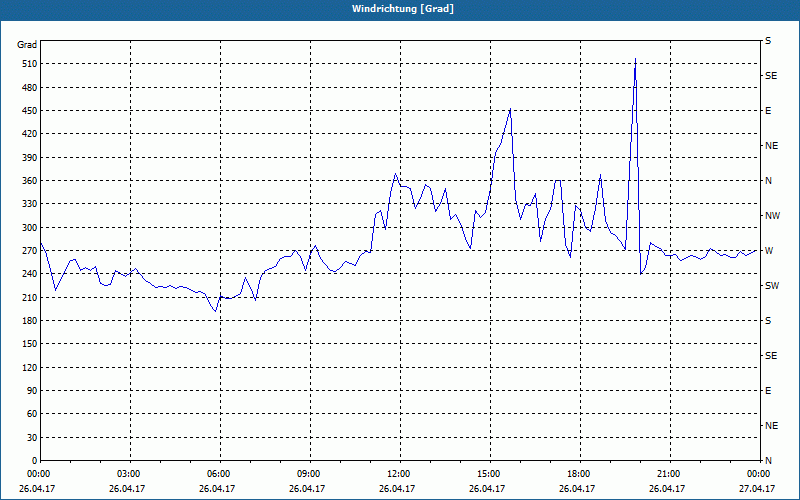This screenshot has height=500, width=800.
Task: Select the W compass label on right axis
Action: (x=769, y=251)
